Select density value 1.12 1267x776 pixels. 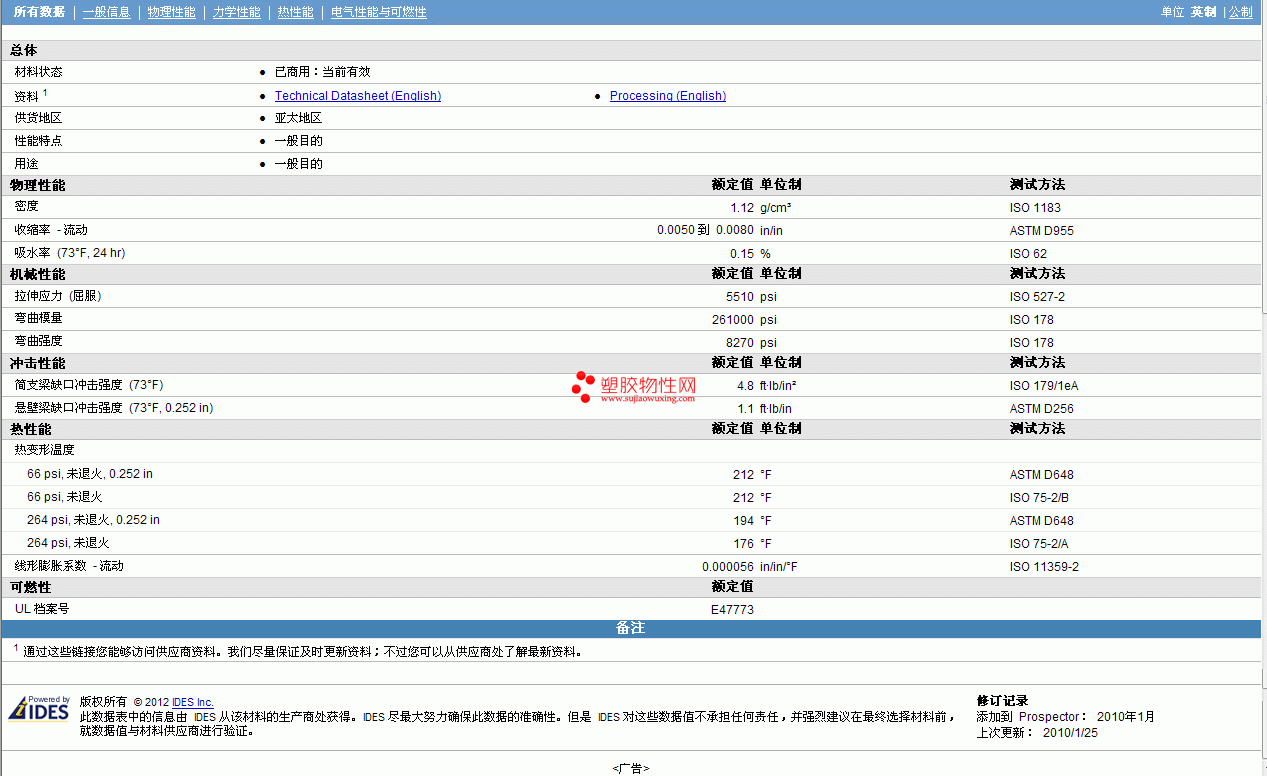point(742,208)
